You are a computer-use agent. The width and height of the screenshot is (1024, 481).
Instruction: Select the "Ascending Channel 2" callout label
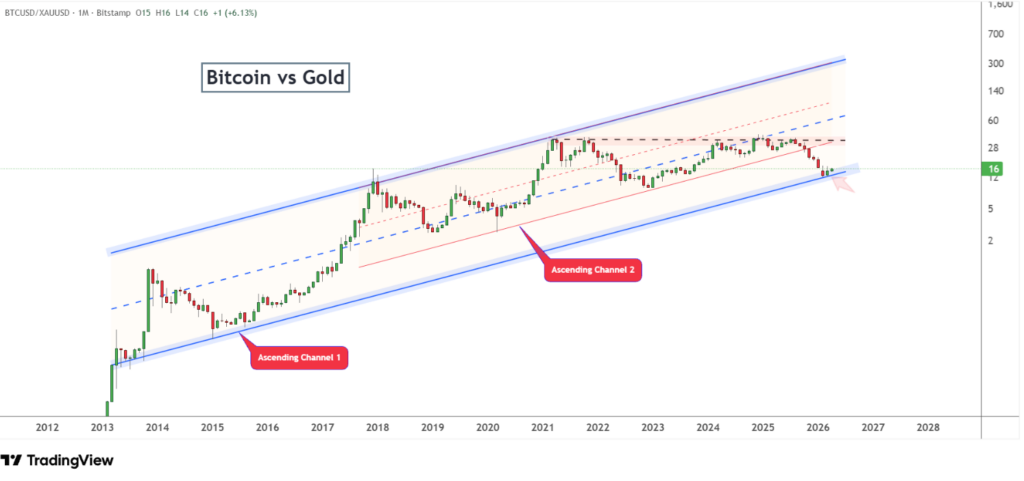click(592, 272)
